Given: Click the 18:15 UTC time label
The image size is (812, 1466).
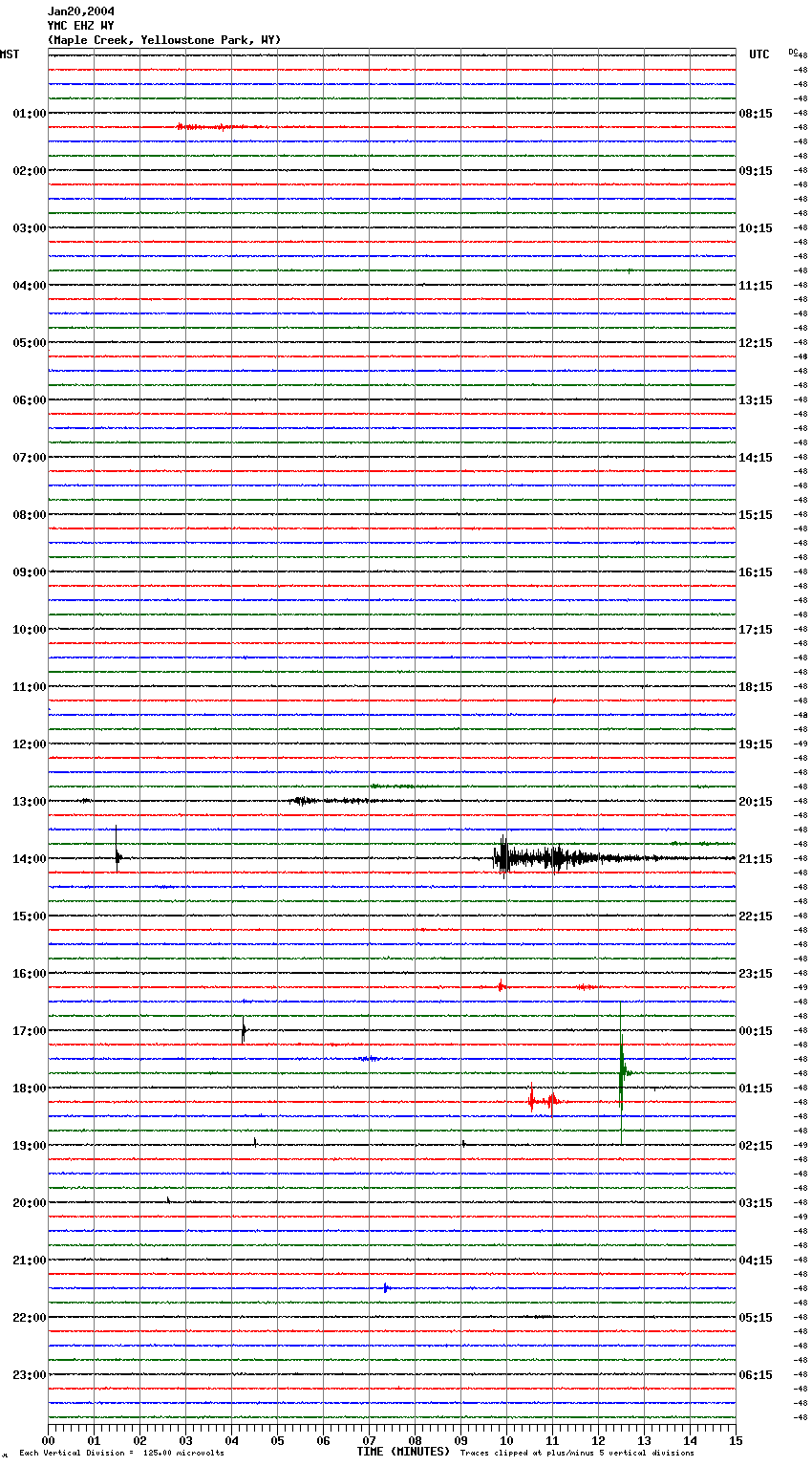Looking at the screenshot, I should tap(756, 687).
